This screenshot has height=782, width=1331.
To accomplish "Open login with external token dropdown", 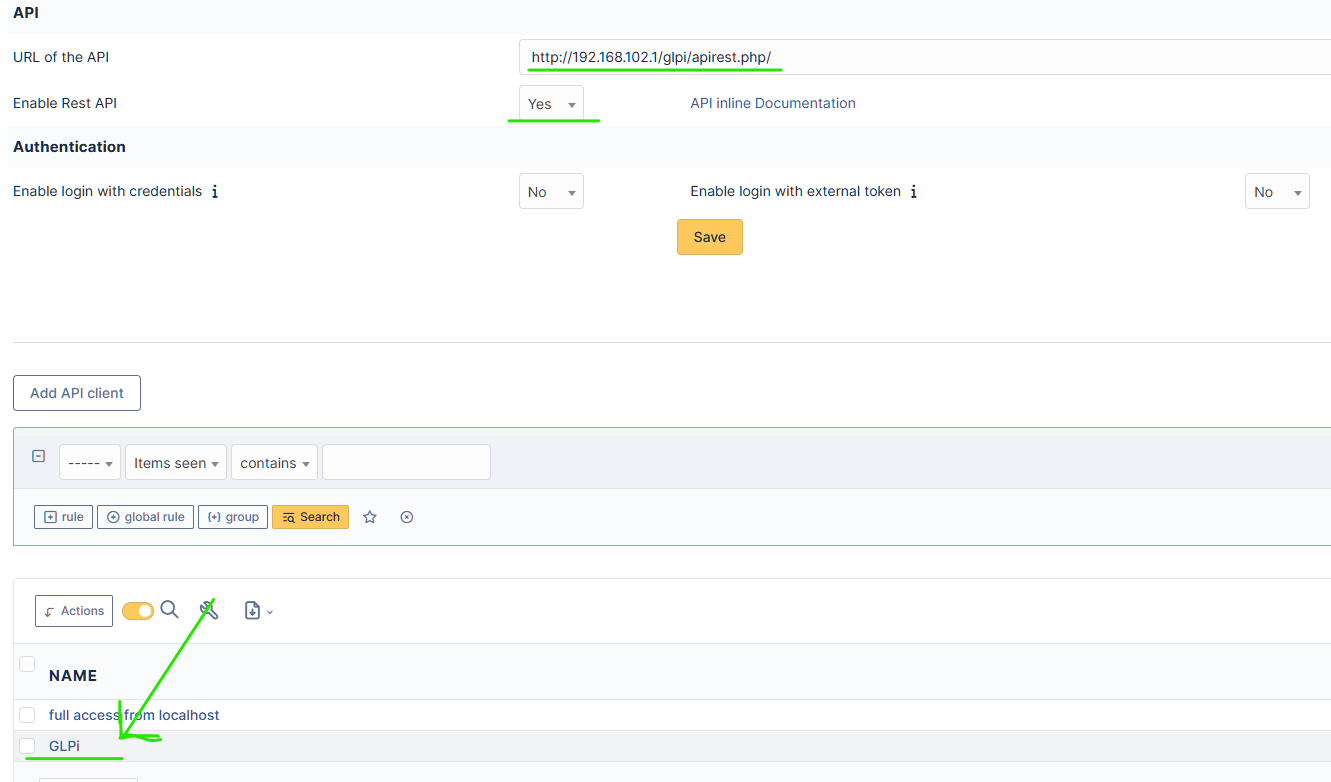I will click(x=1277, y=192).
